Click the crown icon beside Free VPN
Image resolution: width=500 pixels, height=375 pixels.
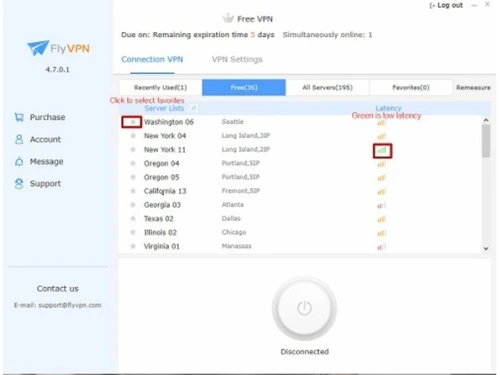(228, 18)
